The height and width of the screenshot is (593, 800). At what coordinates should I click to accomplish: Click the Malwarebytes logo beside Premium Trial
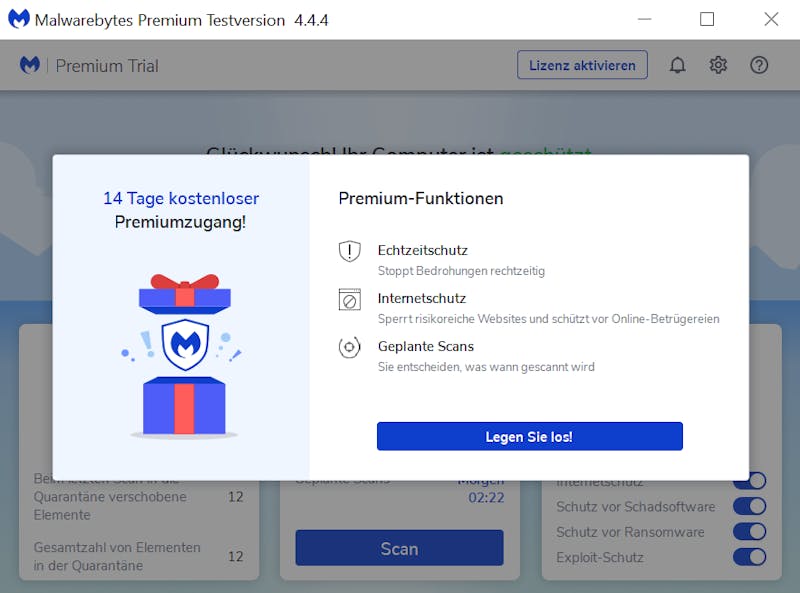(x=30, y=65)
